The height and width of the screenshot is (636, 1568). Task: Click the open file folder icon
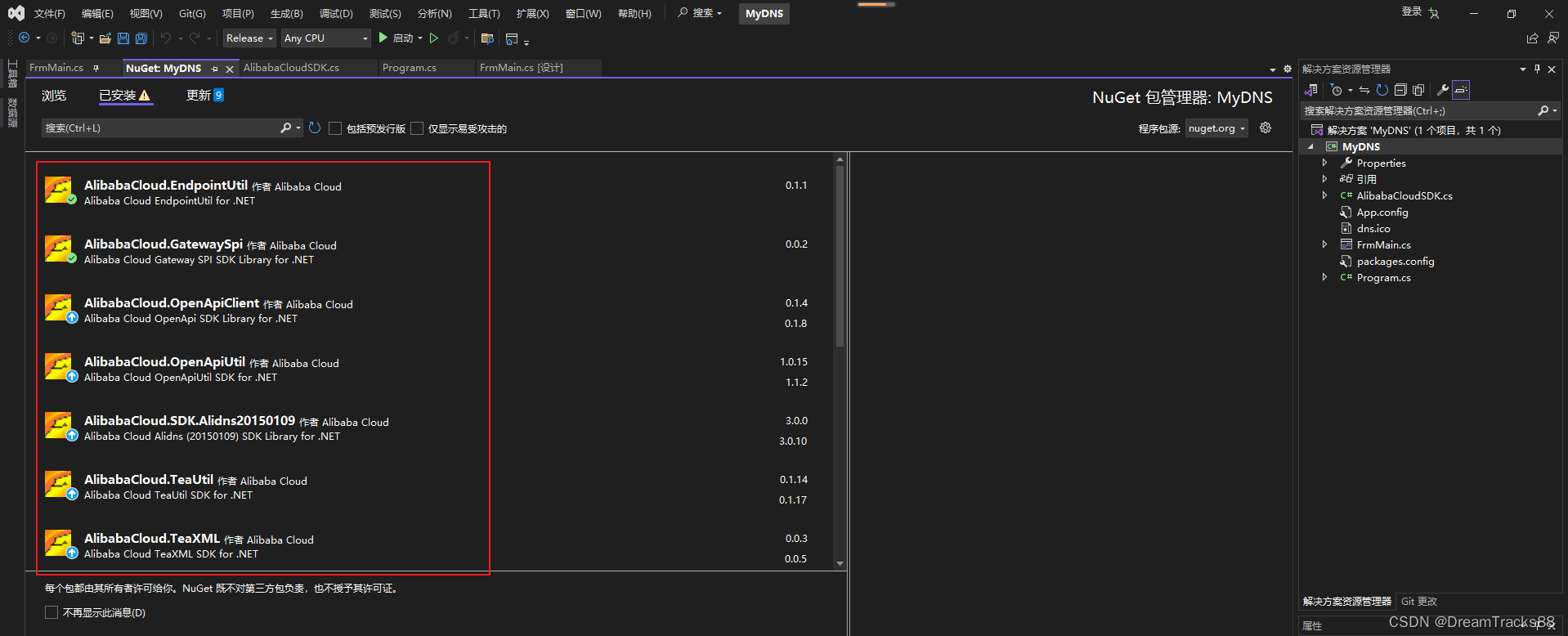[105, 38]
